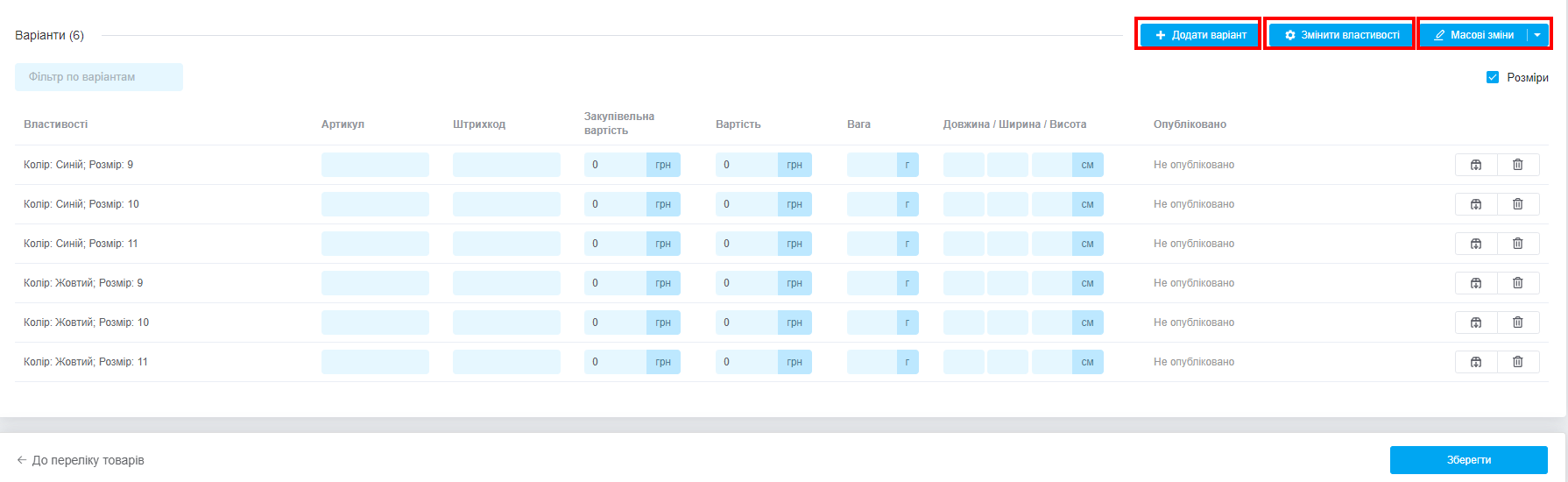
Task: Click the Властивості column header
Action: pyautogui.click(x=56, y=124)
